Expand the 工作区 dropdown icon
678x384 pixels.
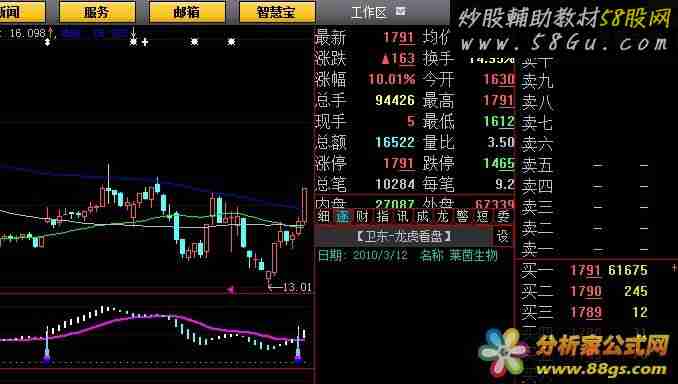point(400,11)
